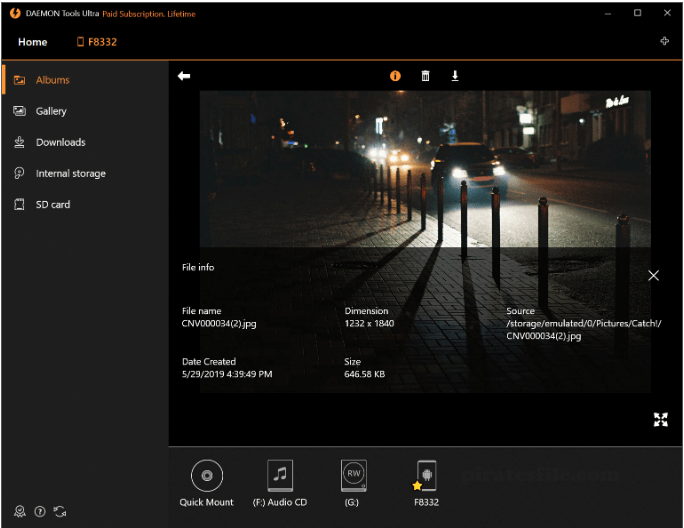Click the source path /storage/emulated/0/Pictures/Catch!/
Viewport: 684px width, 528px height.
point(584,323)
